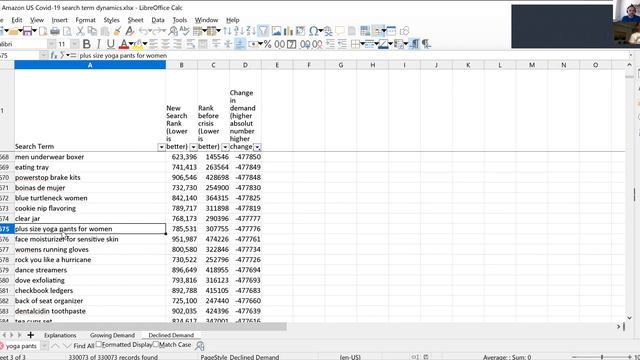This screenshot has width=640, height=360.
Task: Click the Sort Descending icon
Action: tap(251, 31)
